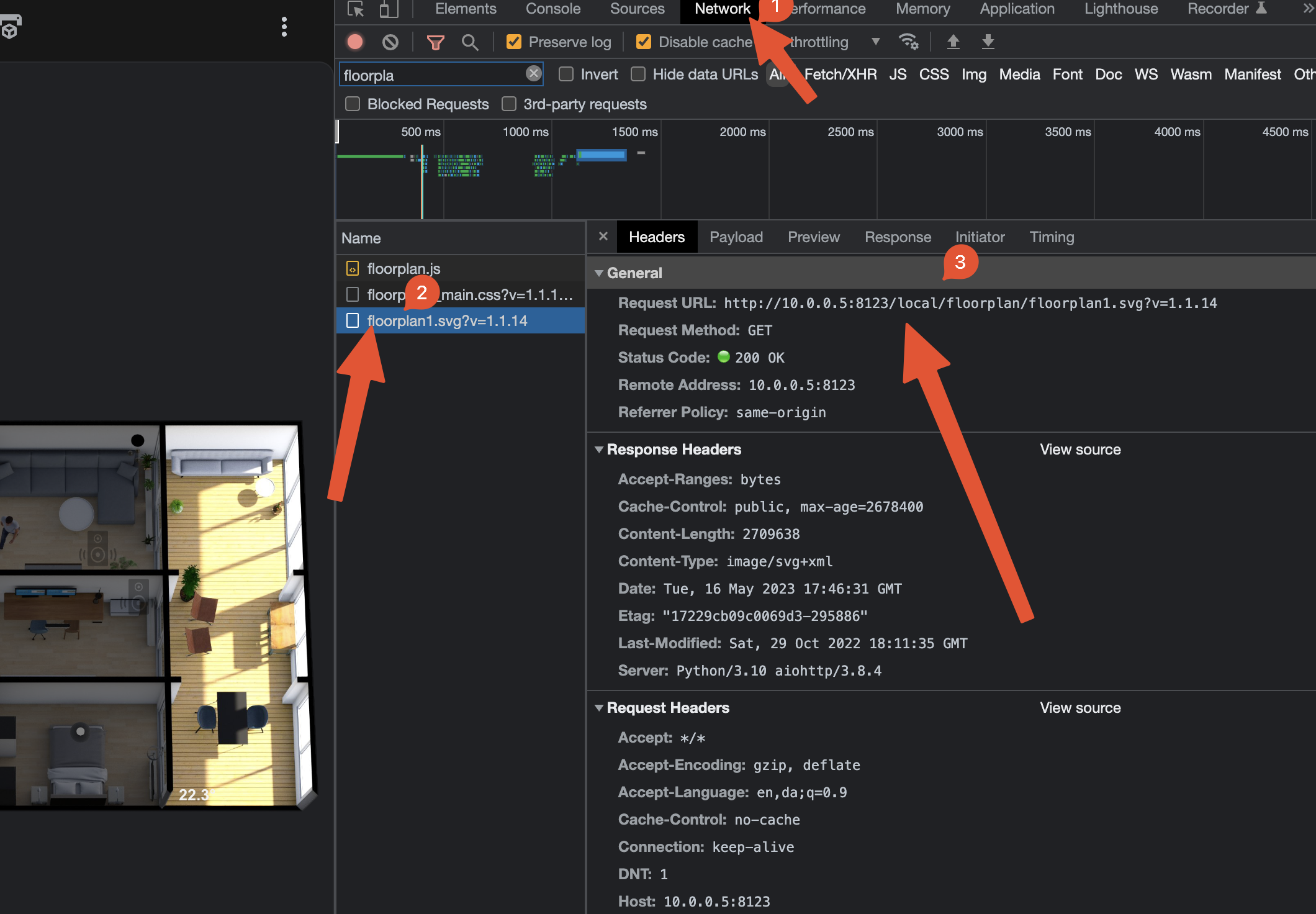
Task: Enable the Invert filter checkbox
Action: 566,73
